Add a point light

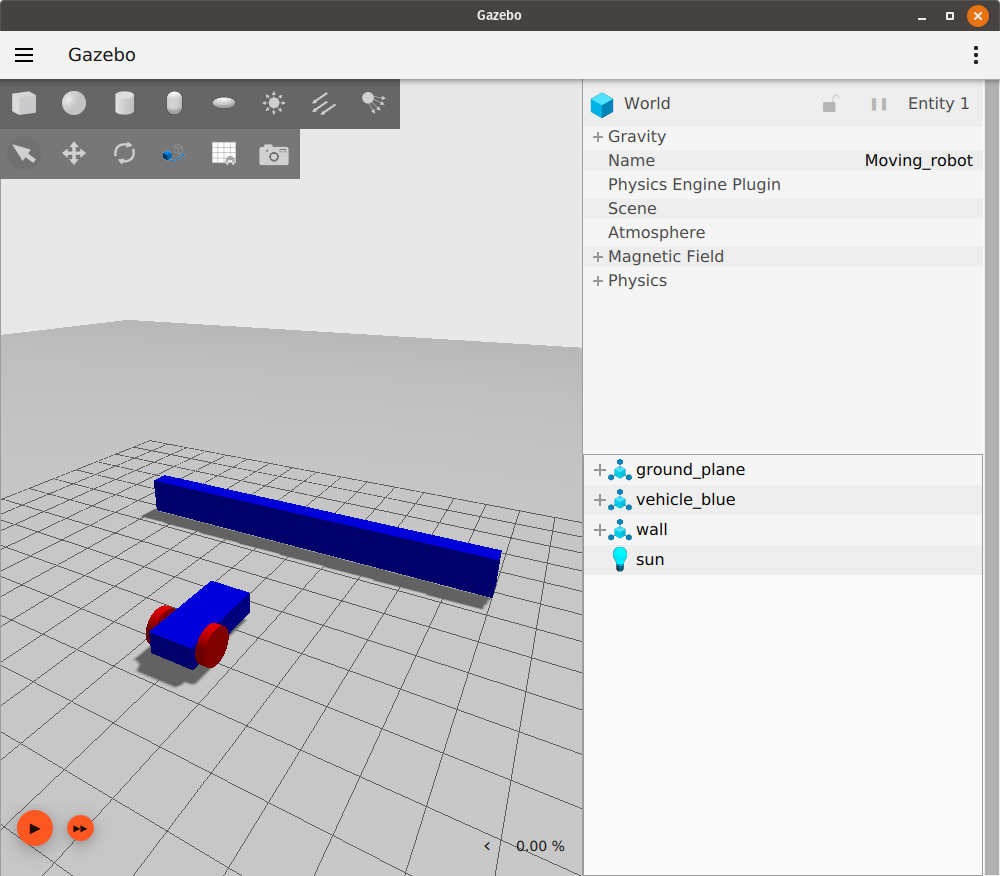[274, 103]
